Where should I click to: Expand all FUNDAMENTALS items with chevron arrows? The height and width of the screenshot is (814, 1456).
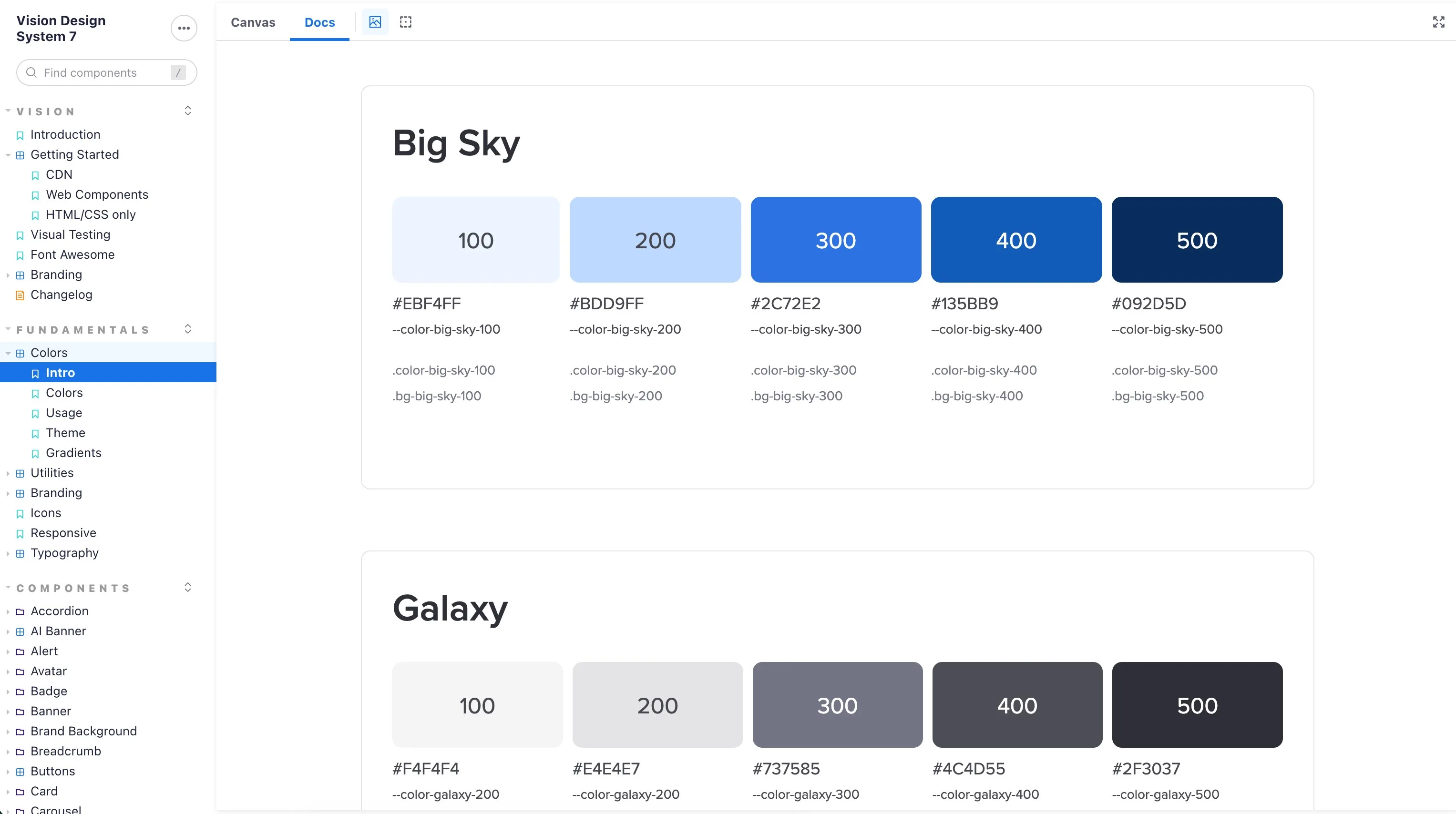[x=188, y=329]
